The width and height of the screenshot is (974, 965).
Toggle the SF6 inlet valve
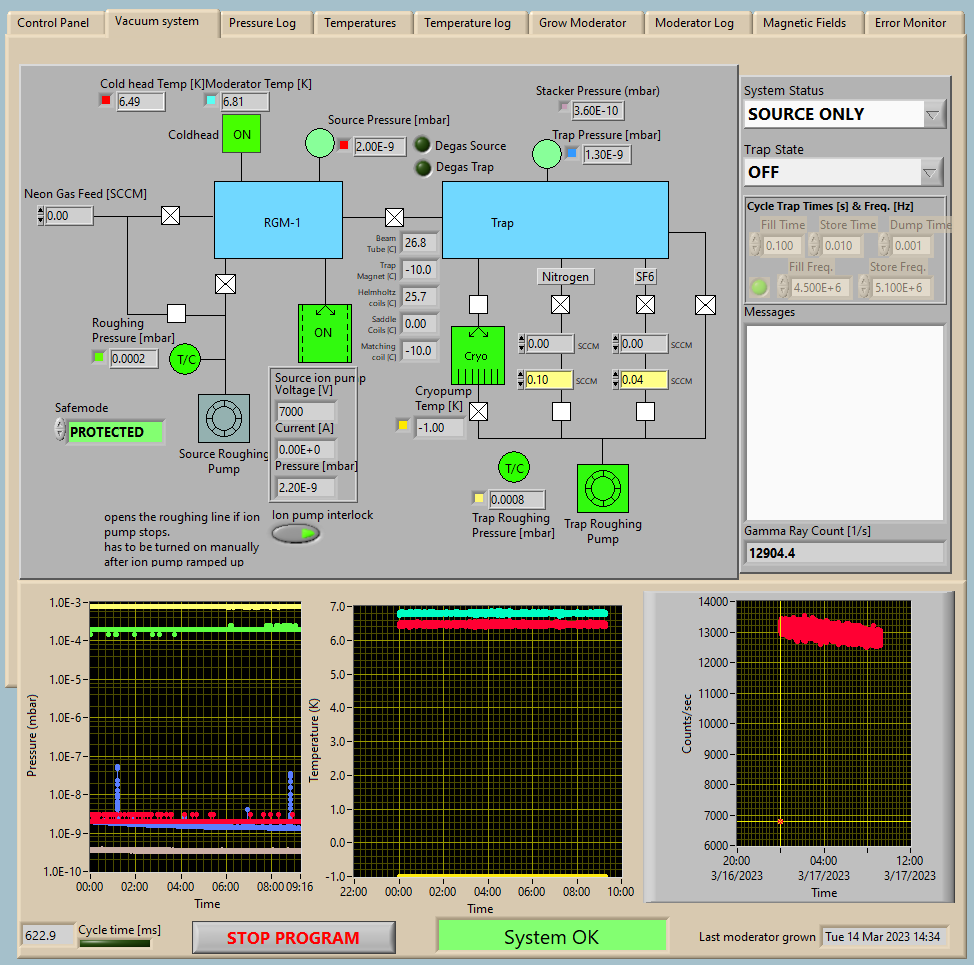click(645, 304)
